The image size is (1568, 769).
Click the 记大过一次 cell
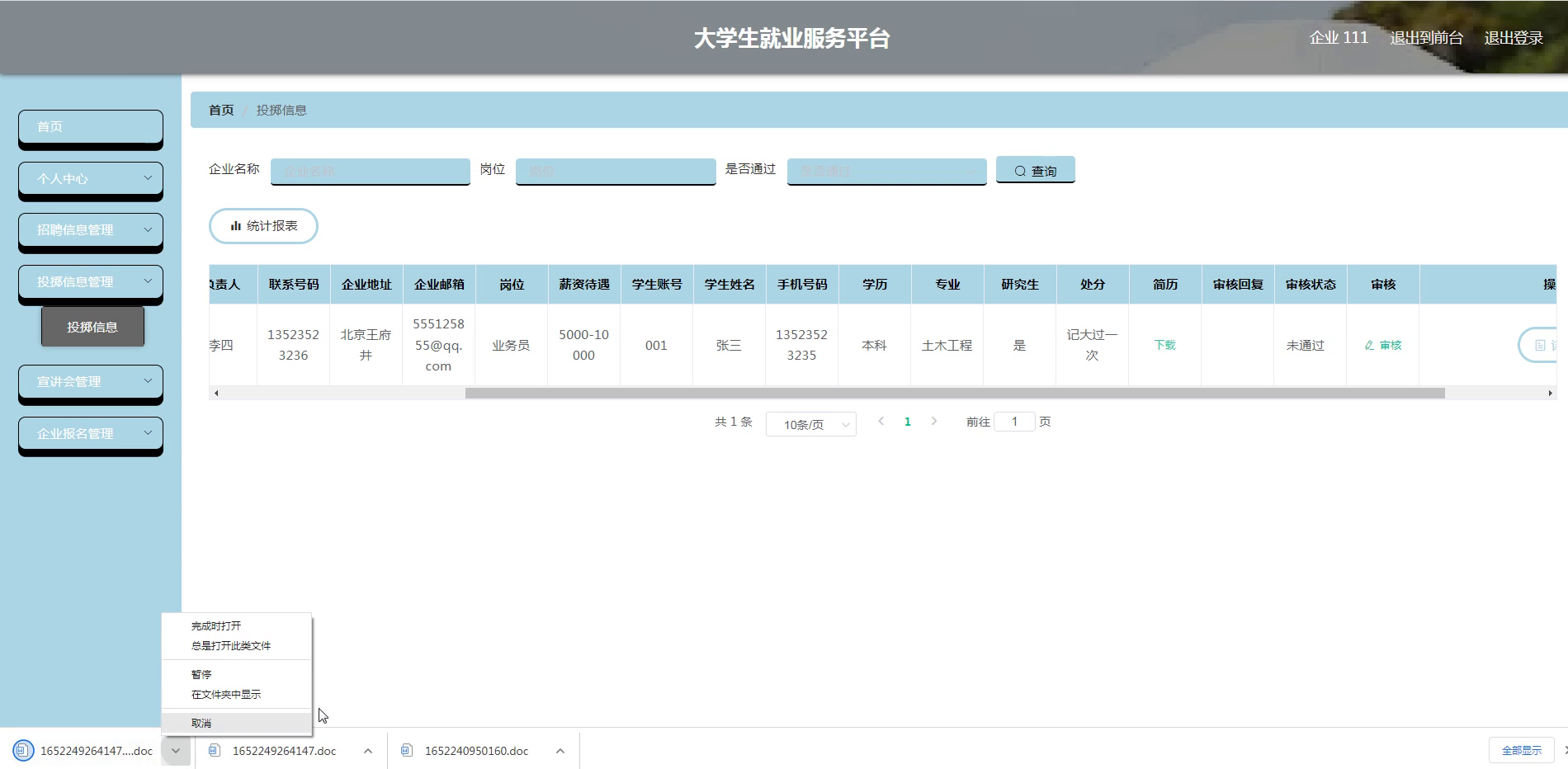[x=1092, y=345]
